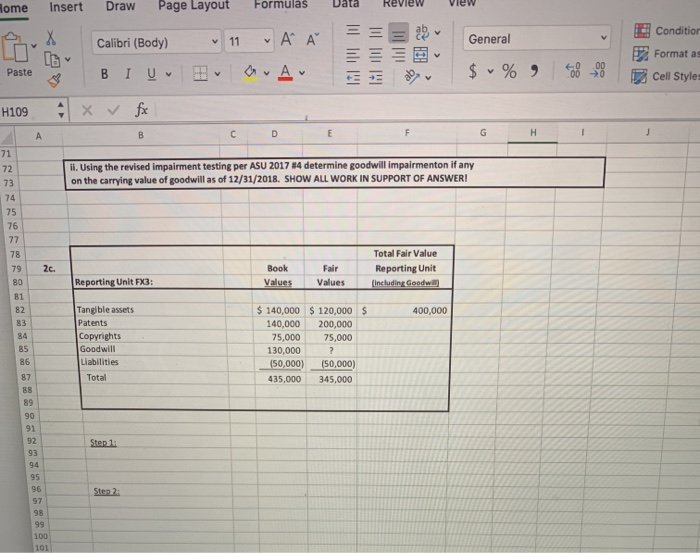Select cell with 400,000 value

pyautogui.click(x=405, y=310)
